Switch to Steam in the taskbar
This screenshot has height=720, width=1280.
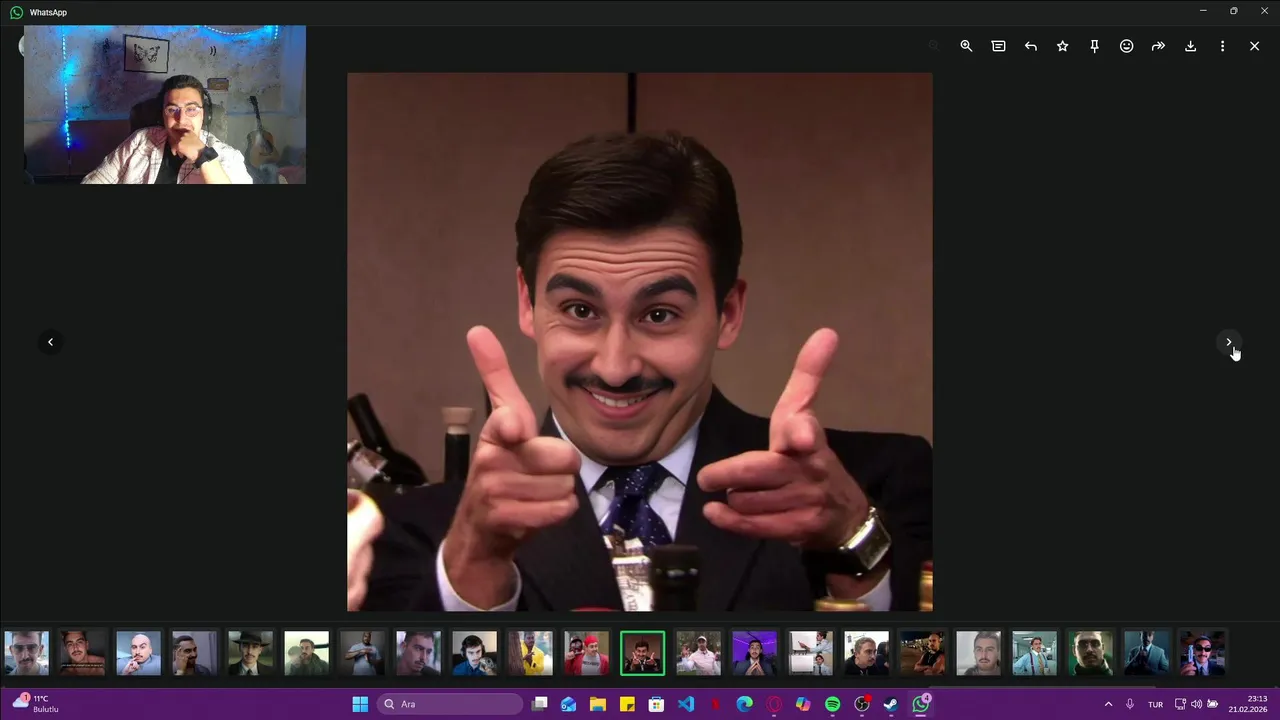pos(891,704)
